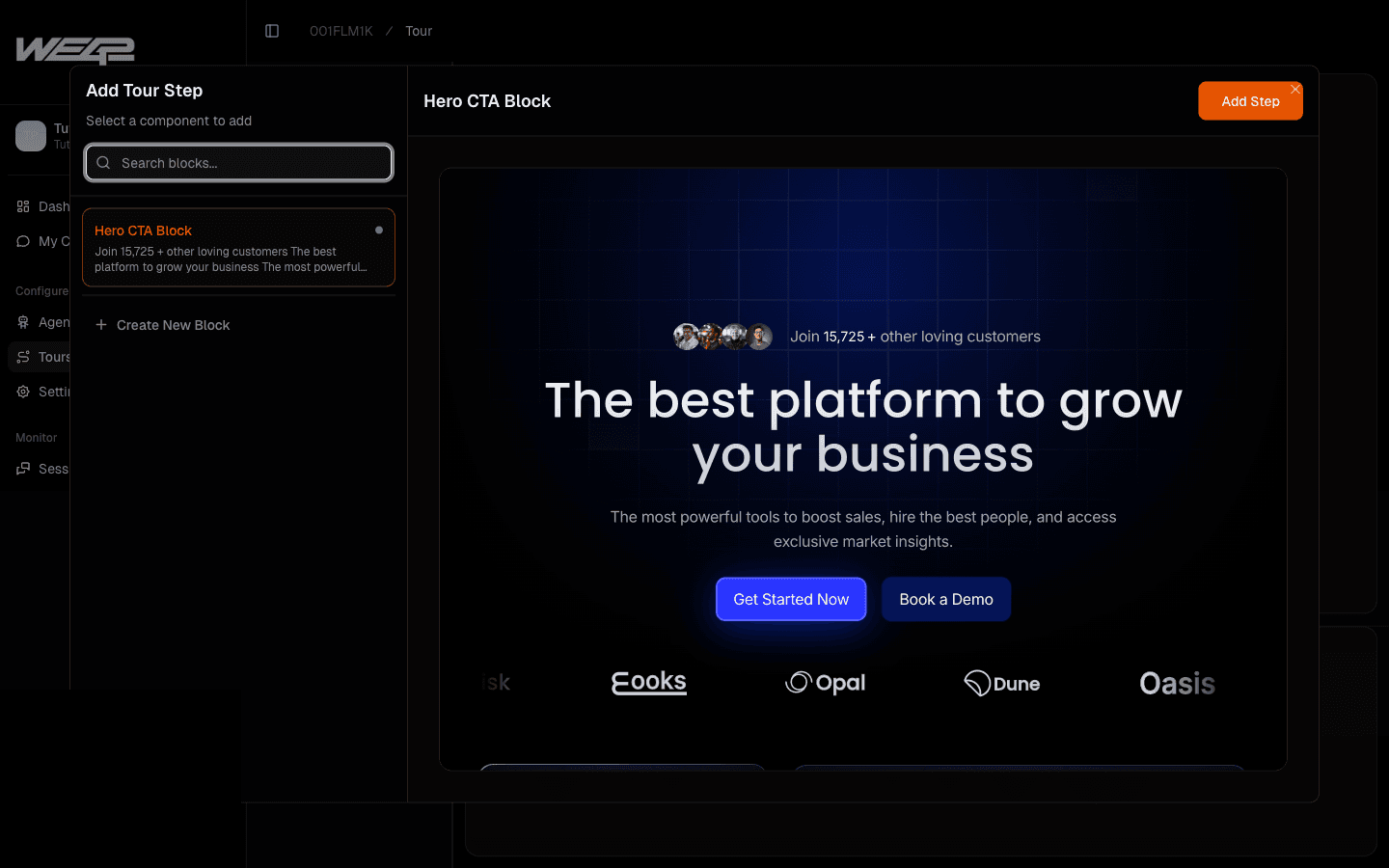Click the magnifier icon in the search box
The width and height of the screenshot is (1389, 868).
103,163
